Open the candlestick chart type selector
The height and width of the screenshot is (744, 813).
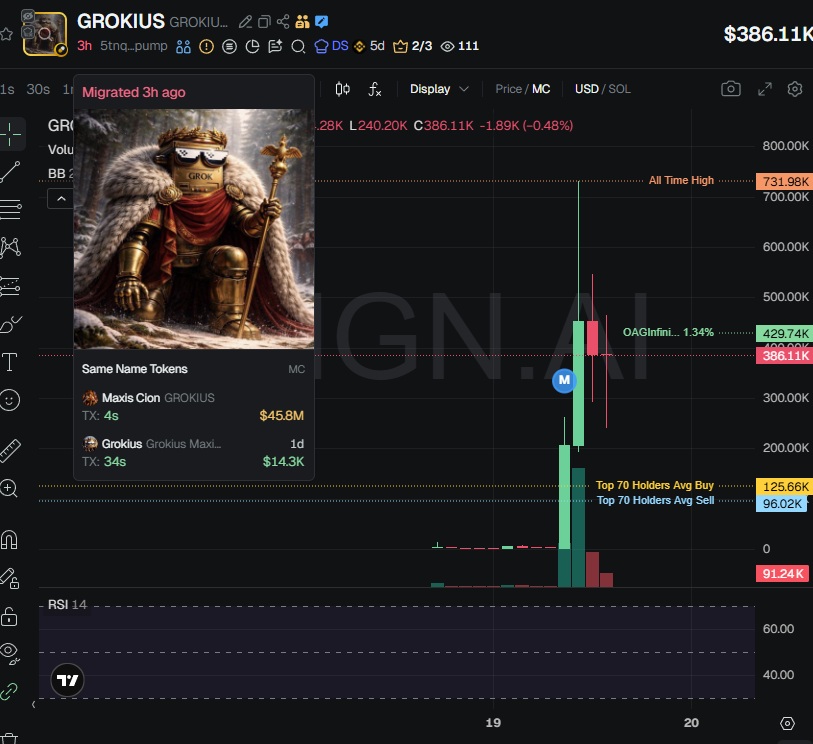point(343,89)
